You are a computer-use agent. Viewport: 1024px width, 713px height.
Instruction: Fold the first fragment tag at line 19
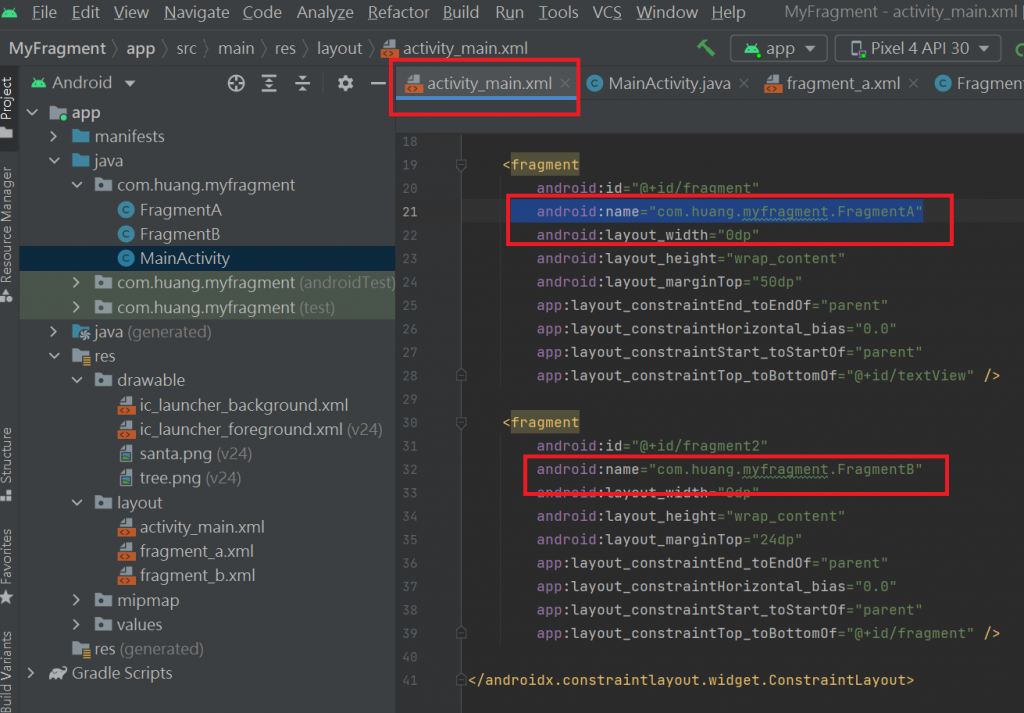(x=461, y=165)
